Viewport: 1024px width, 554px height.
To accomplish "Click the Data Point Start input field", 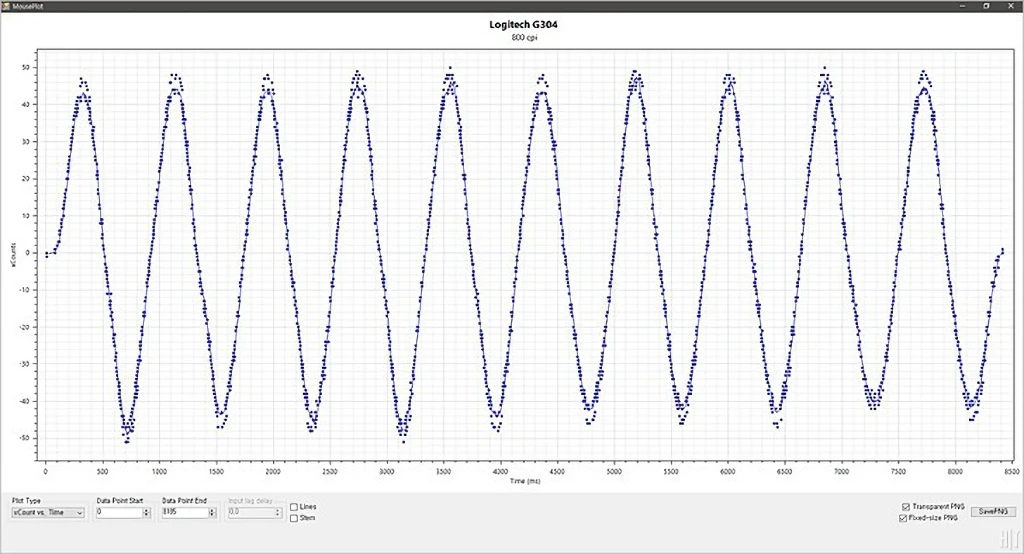I will 119,513.
